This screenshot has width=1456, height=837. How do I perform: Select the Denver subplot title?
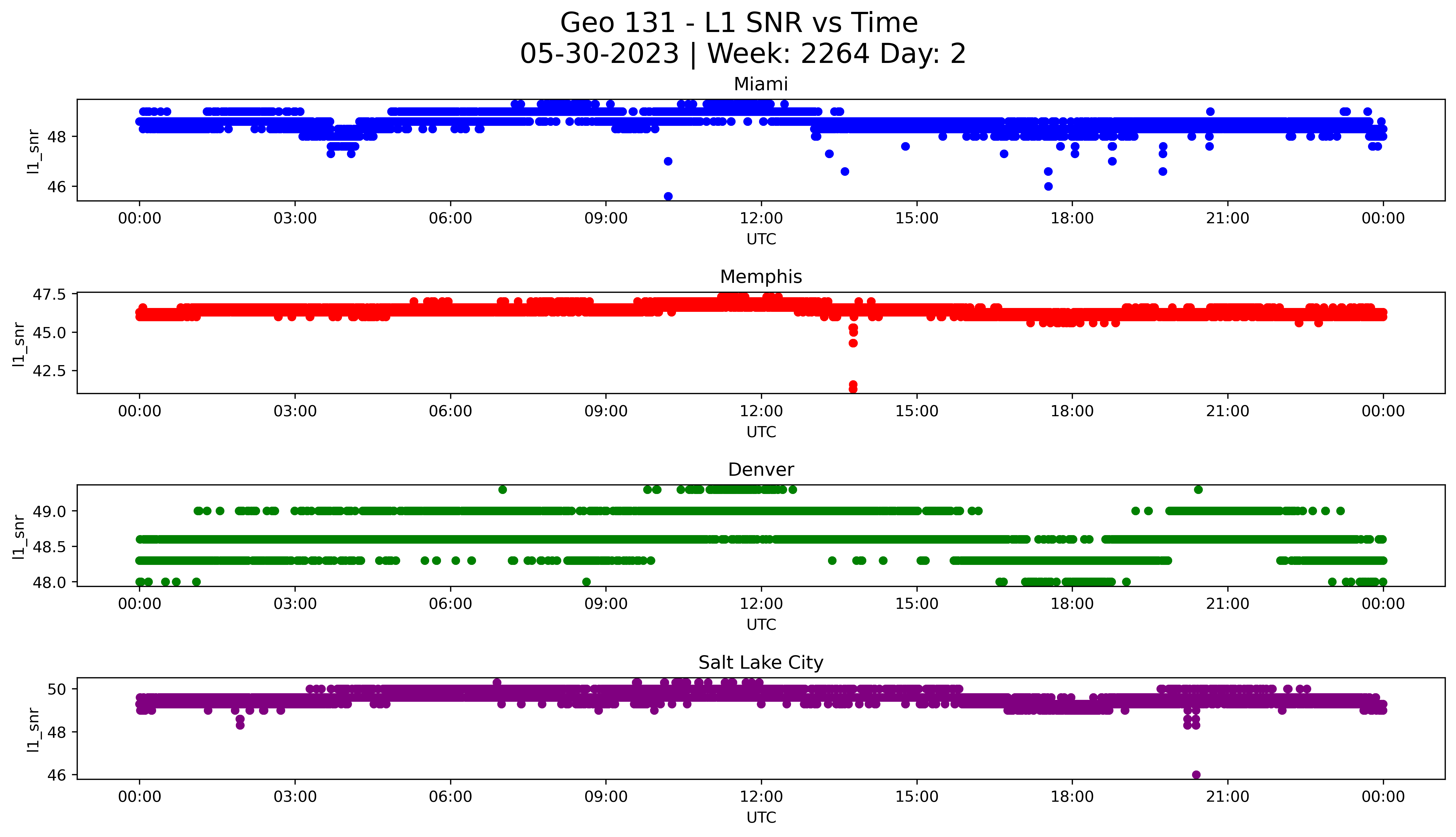(761, 470)
